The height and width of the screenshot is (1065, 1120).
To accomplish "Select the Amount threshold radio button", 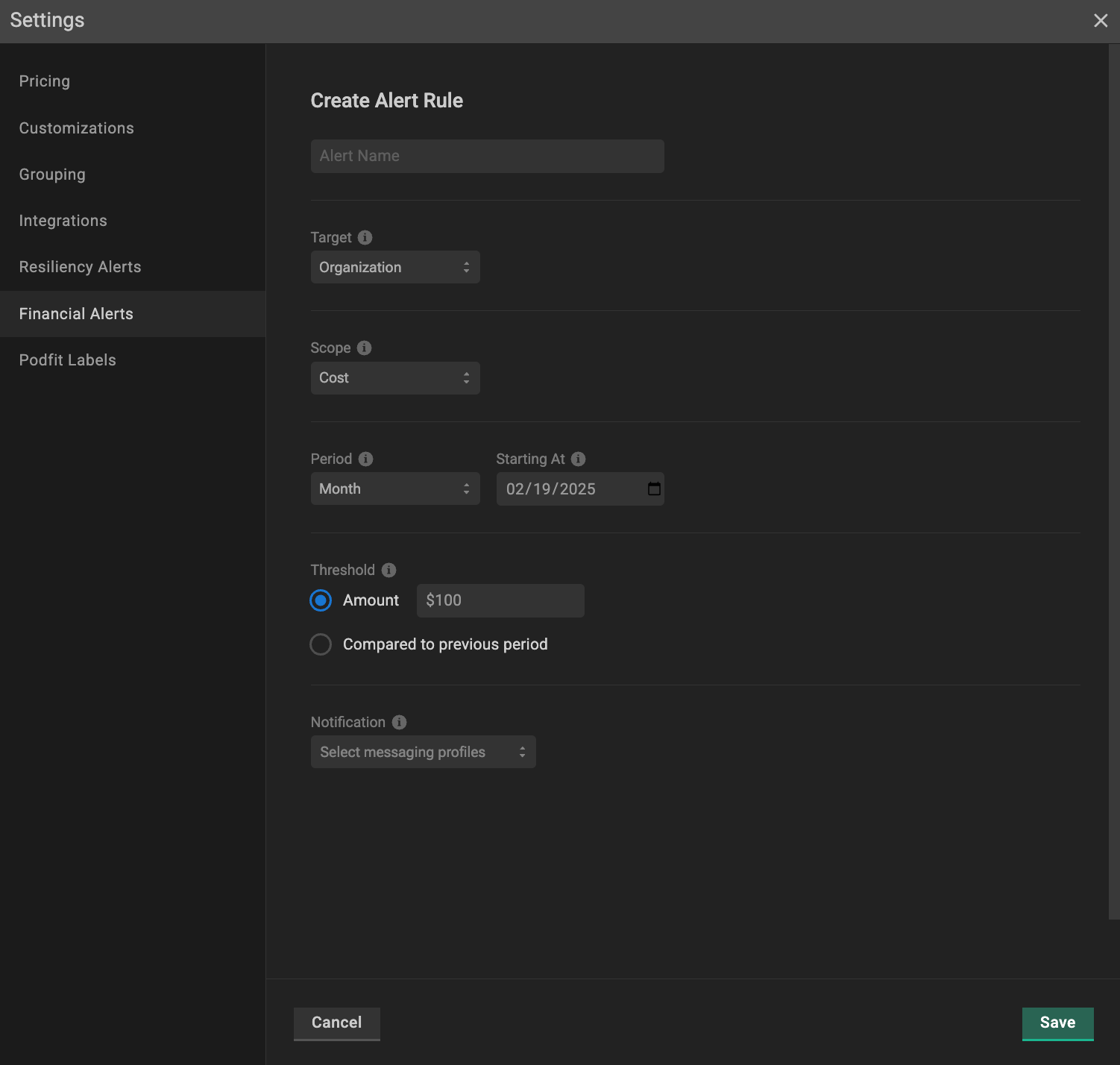I will coord(321,600).
